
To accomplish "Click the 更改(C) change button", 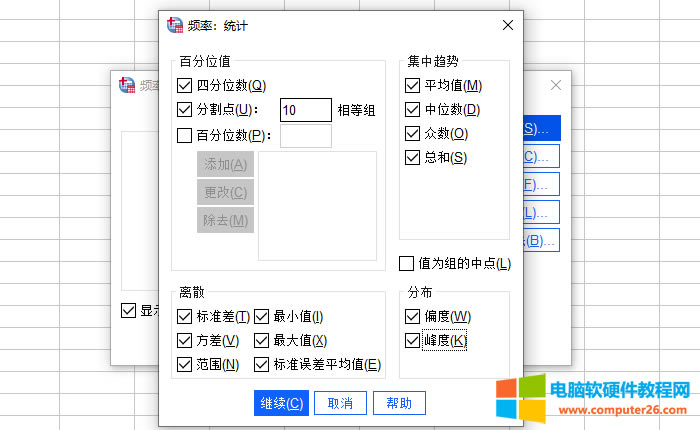I will tap(225, 192).
